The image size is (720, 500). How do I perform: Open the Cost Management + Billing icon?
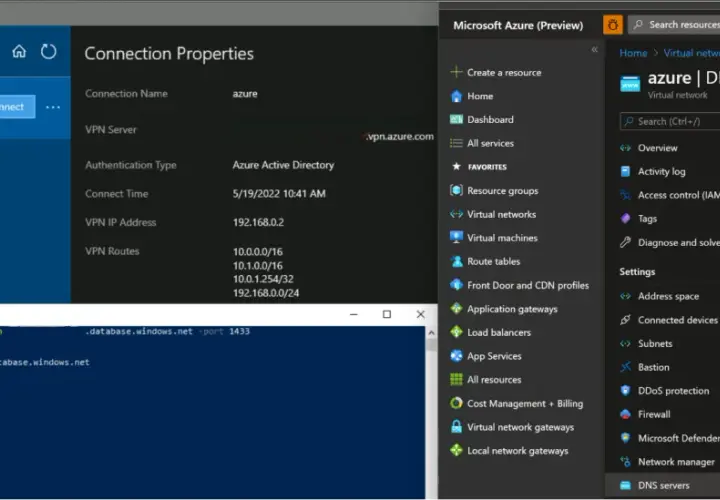coord(456,403)
